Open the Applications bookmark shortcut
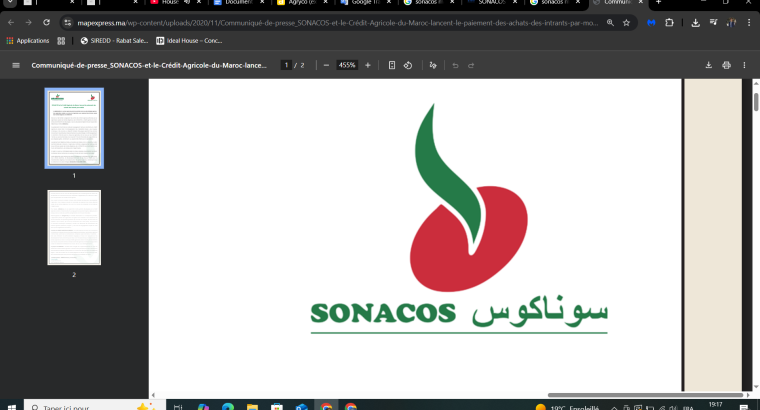This screenshot has height=410, width=760. [x=28, y=41]
